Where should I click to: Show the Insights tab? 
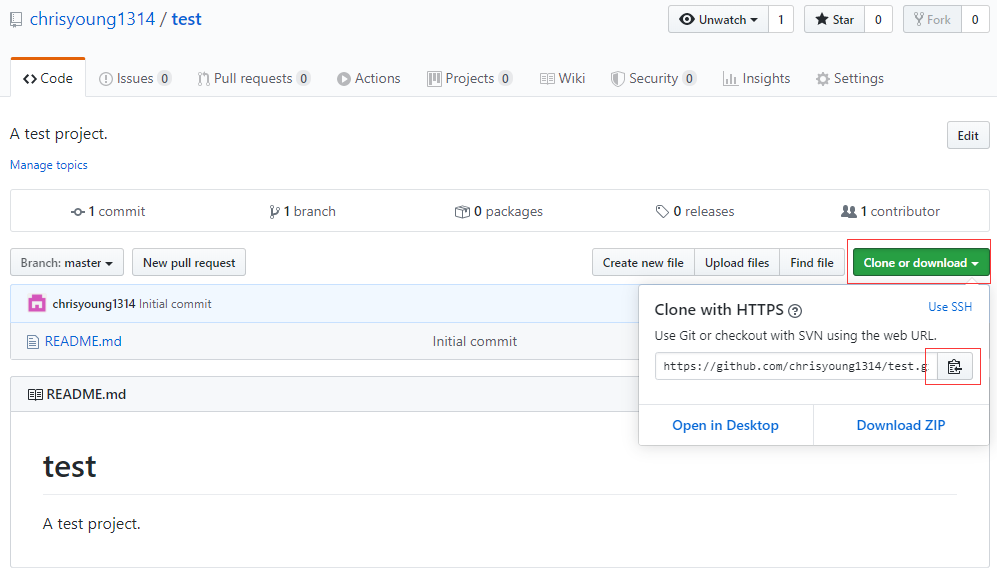(x=757, y=78)
